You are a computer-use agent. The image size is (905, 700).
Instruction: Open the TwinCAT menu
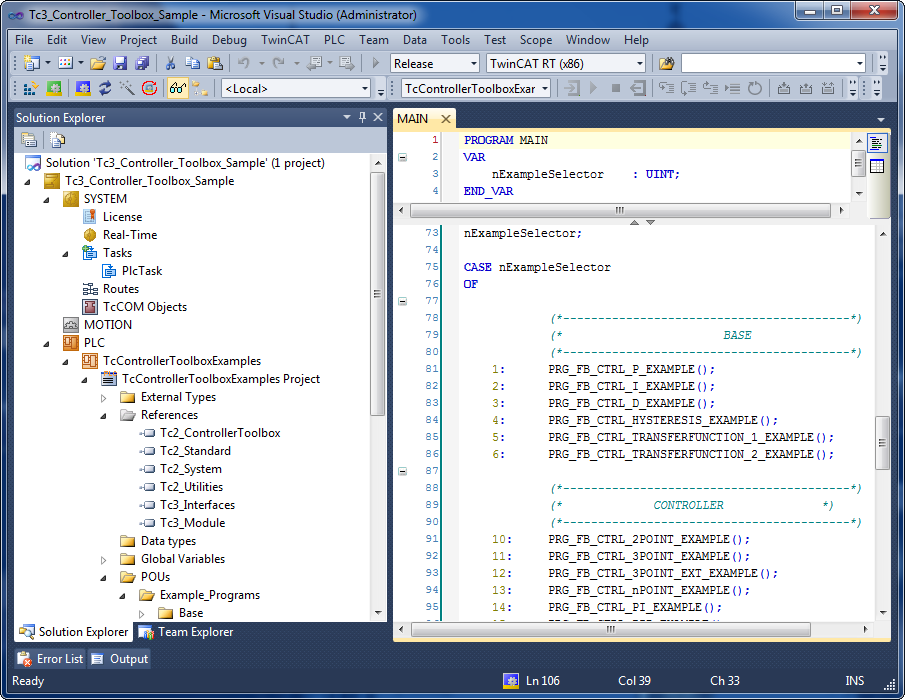point(285,40)
